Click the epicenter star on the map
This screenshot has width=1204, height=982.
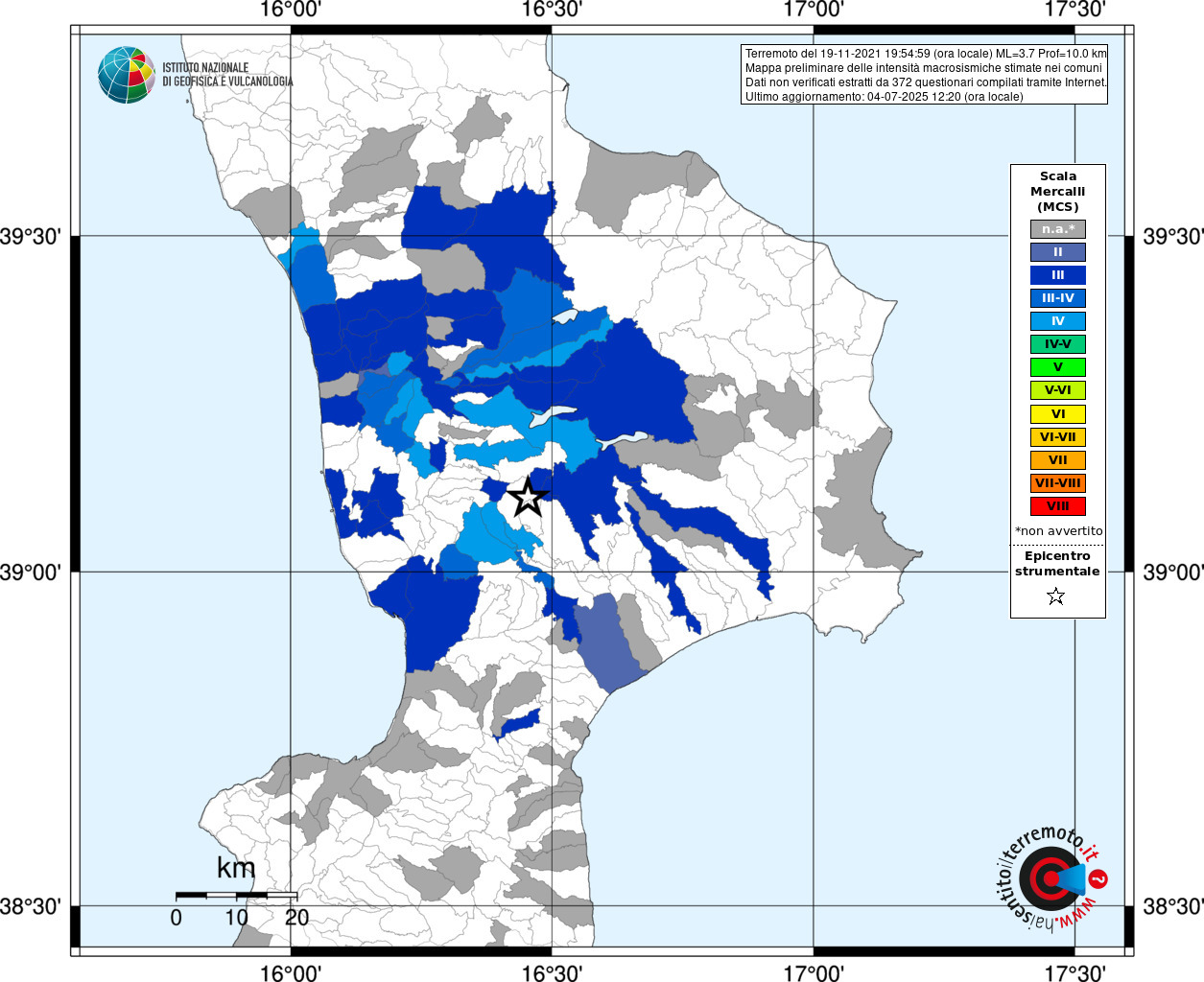527,497
